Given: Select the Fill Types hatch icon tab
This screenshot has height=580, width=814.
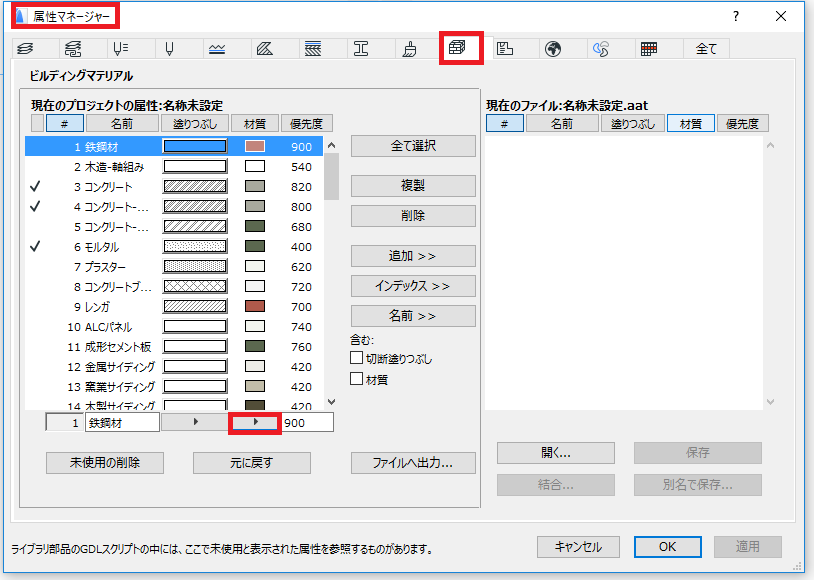Looking at the screenshot, I should click(x=265, y=49).
